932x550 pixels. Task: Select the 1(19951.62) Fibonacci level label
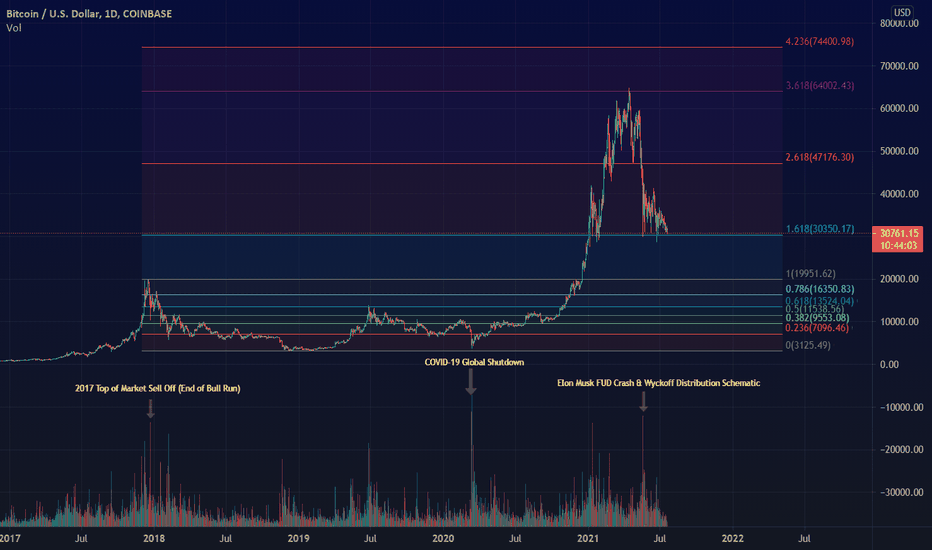point(811,274)
